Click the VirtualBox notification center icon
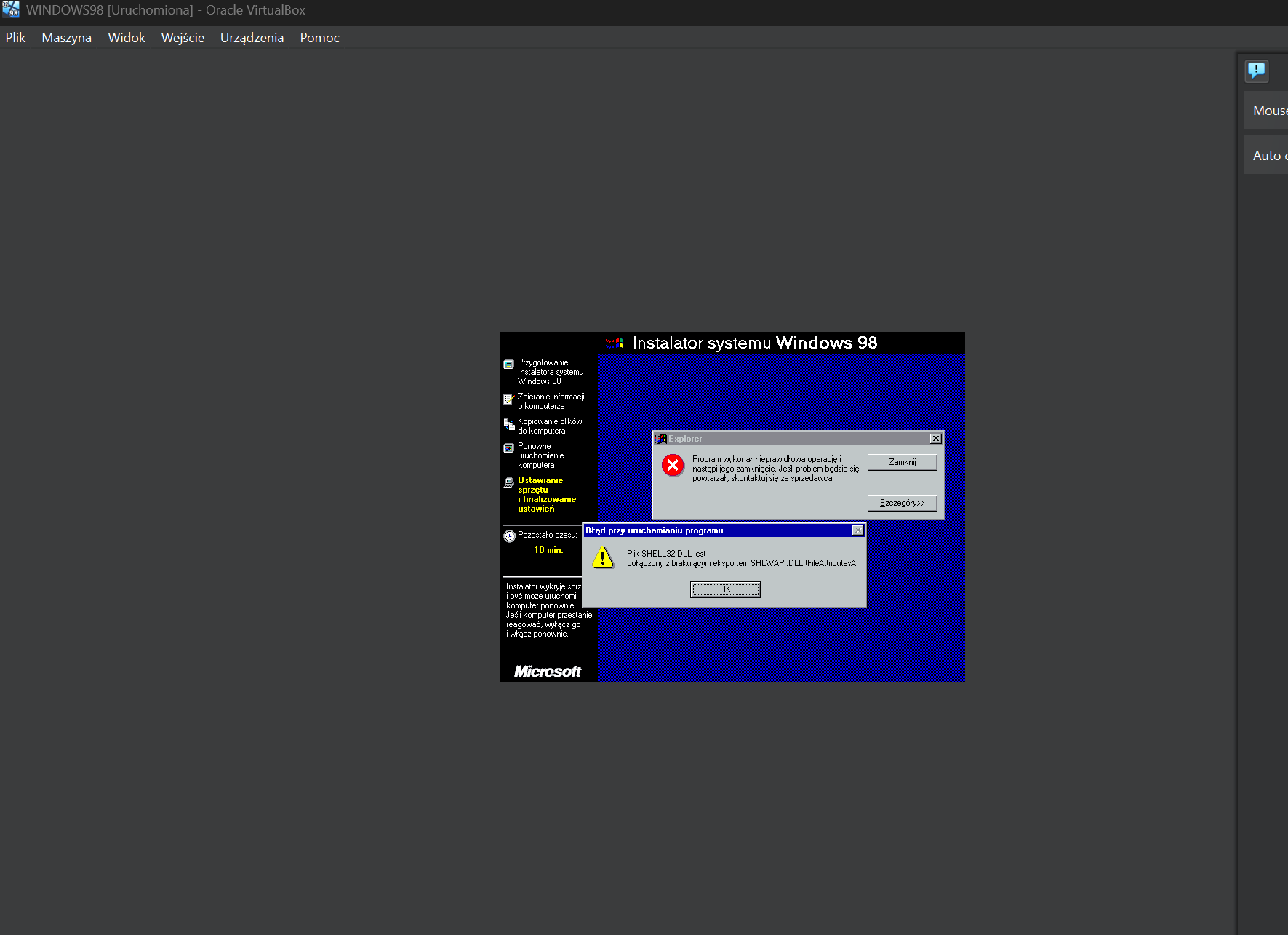 tap(1256, 71)
